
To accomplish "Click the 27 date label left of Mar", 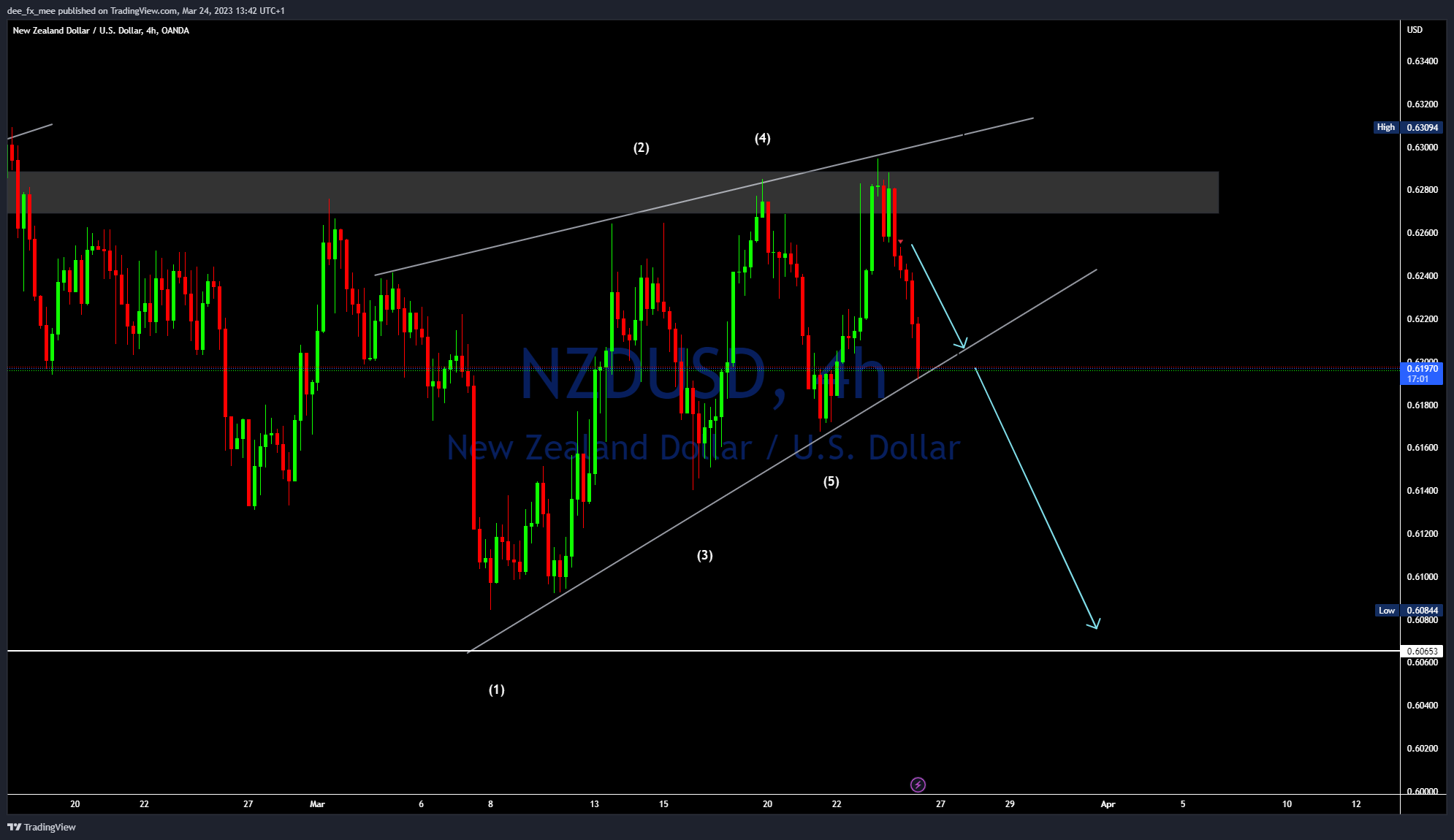I will coord(248,804).
